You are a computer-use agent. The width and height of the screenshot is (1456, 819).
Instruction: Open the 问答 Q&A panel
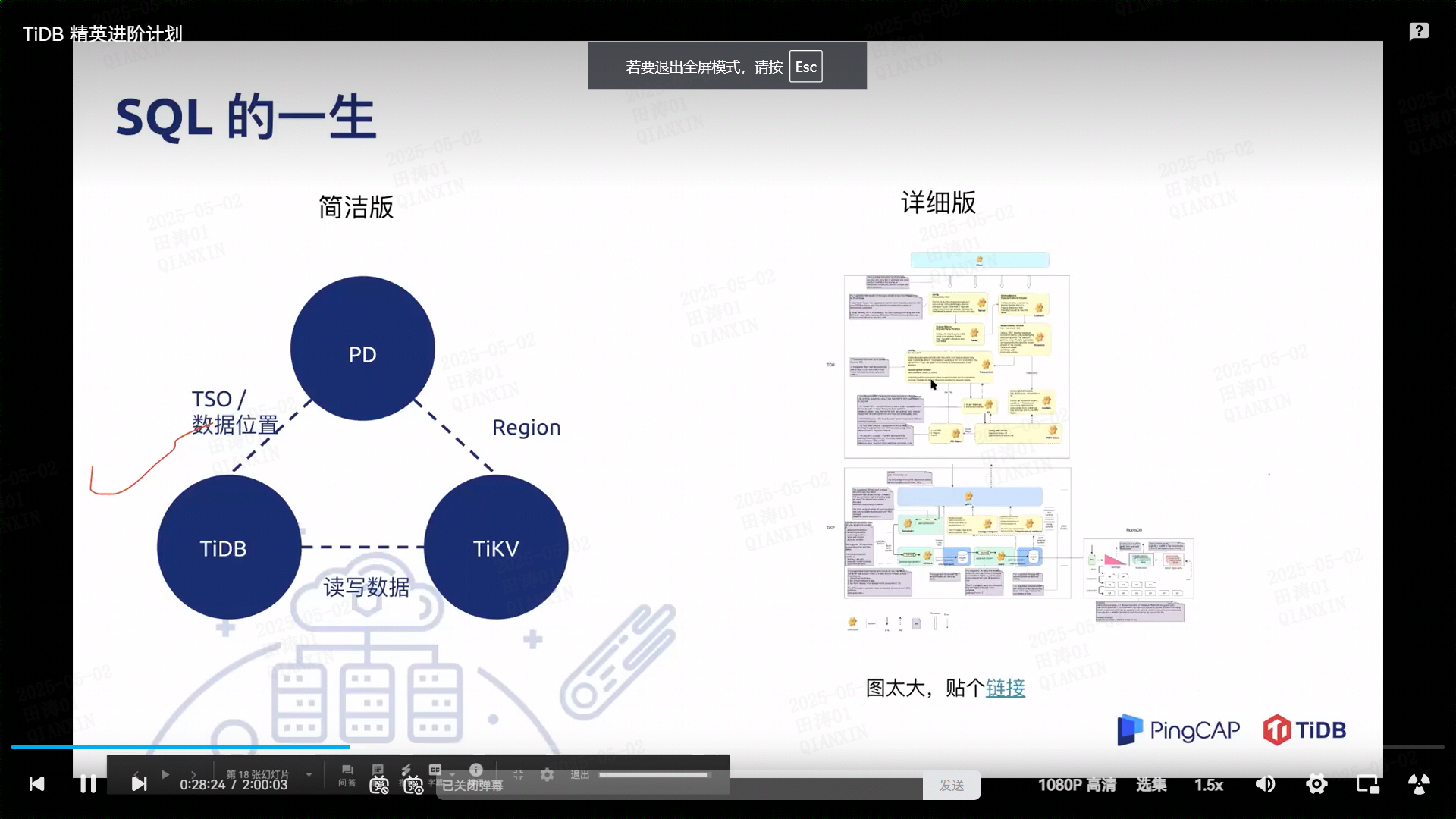pos(347,775)
